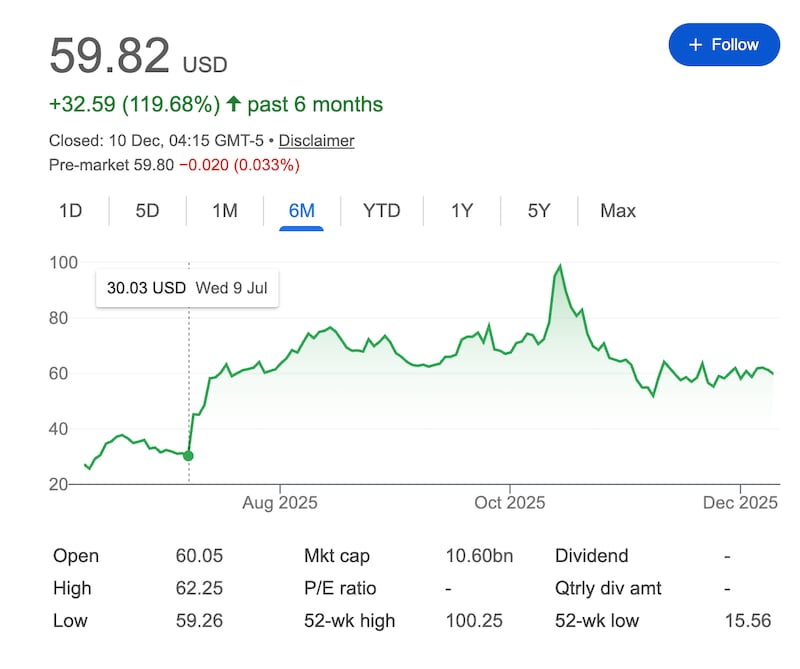The width and height of the screenshot is (800, 669).
Task: Switch to the YTD chart view
Action: tap(381, 211)
